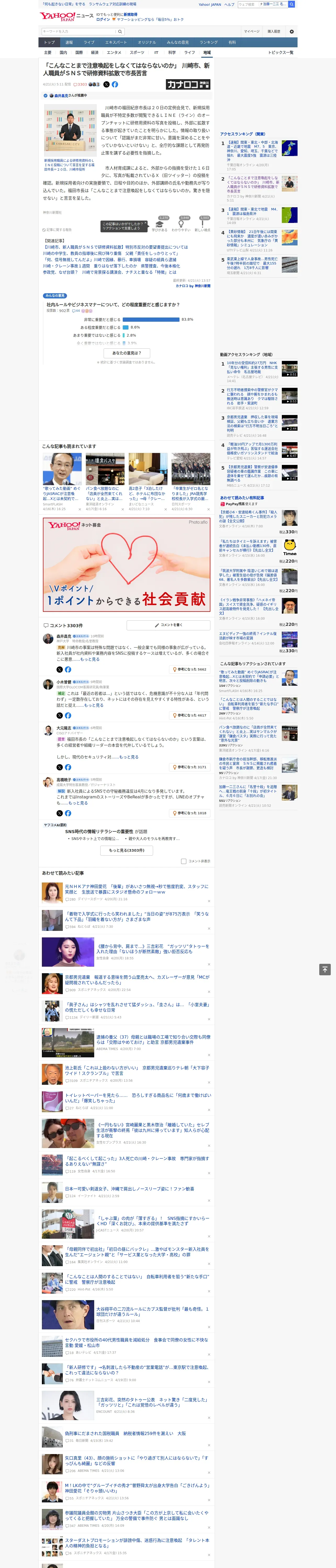Expand 大元隆志's comment with もっと見る
Image resolution: width=336 pixels, height=1568 pixels.
tap(129, 757)
